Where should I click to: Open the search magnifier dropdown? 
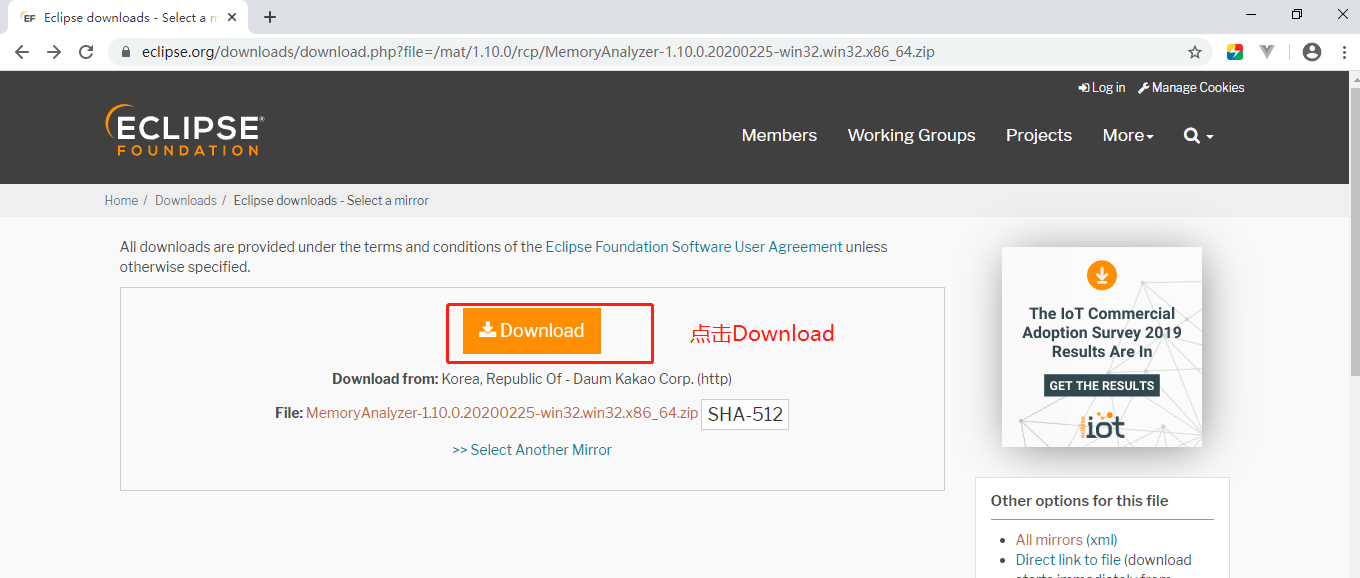1198,135
